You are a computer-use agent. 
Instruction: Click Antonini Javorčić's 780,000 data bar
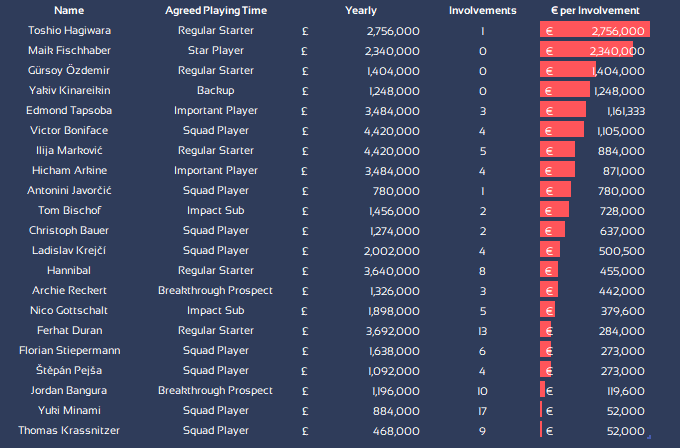click(556, 191)
